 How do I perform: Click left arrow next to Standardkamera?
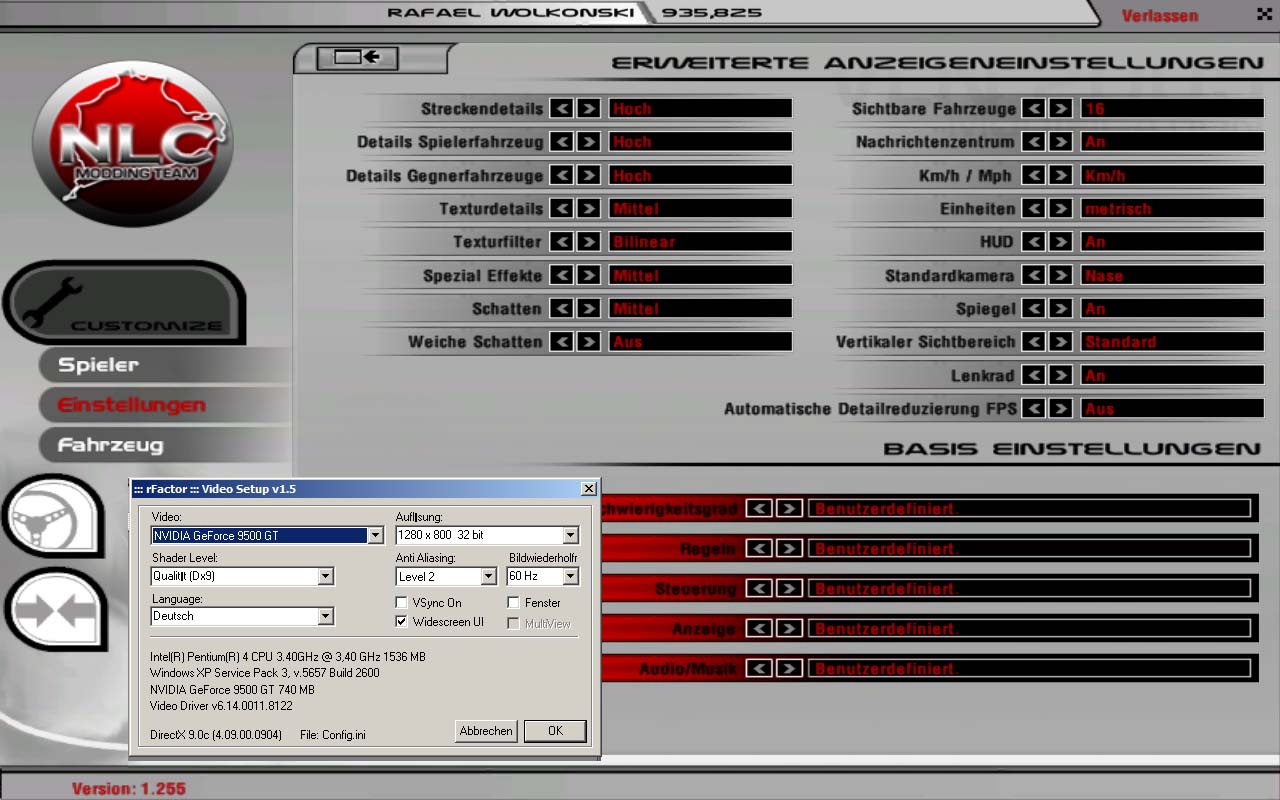[x=1033, y=275]
